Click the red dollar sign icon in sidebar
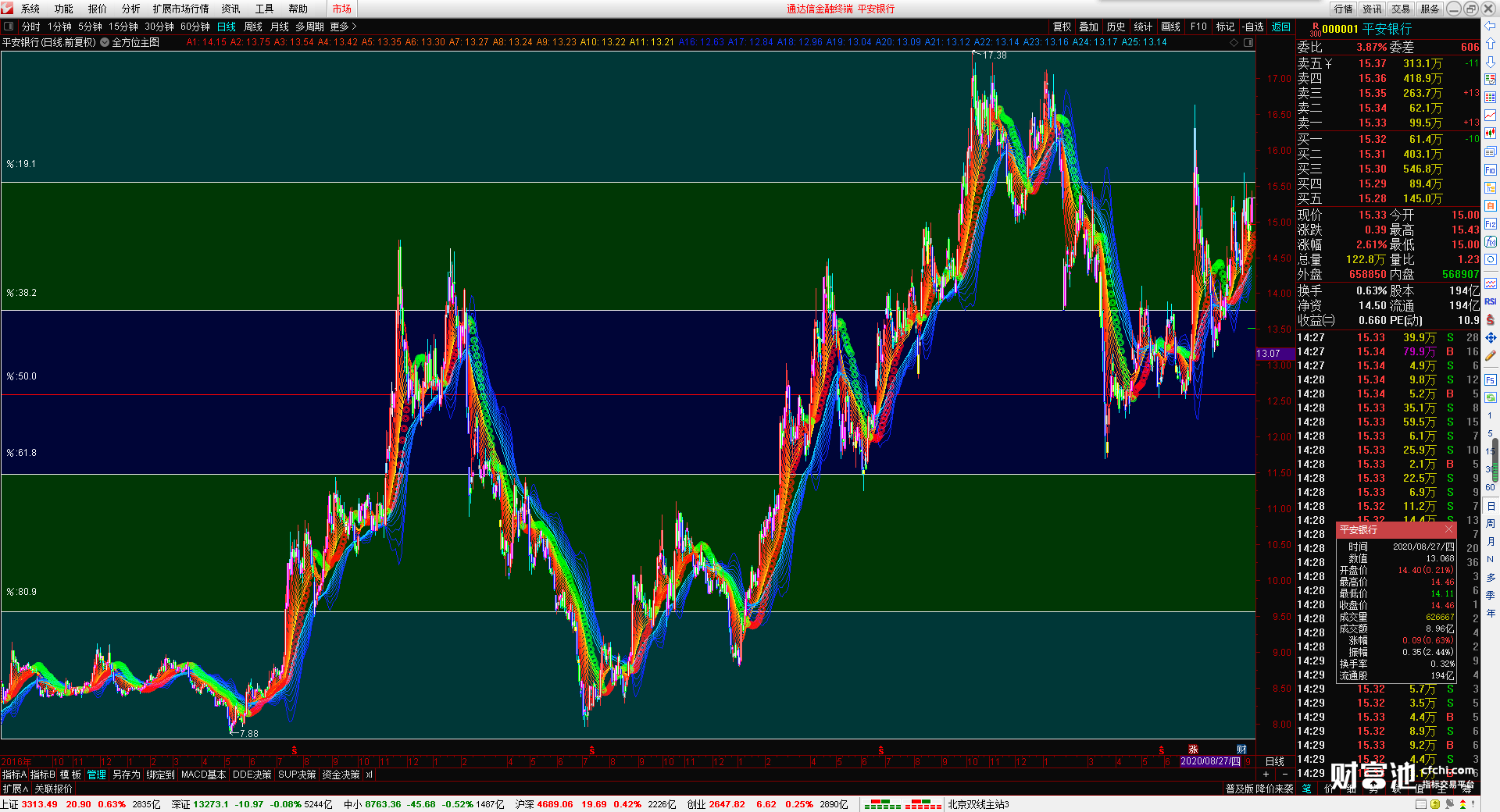Viewport: 1500px width, 812px height. pos(1491,320)
